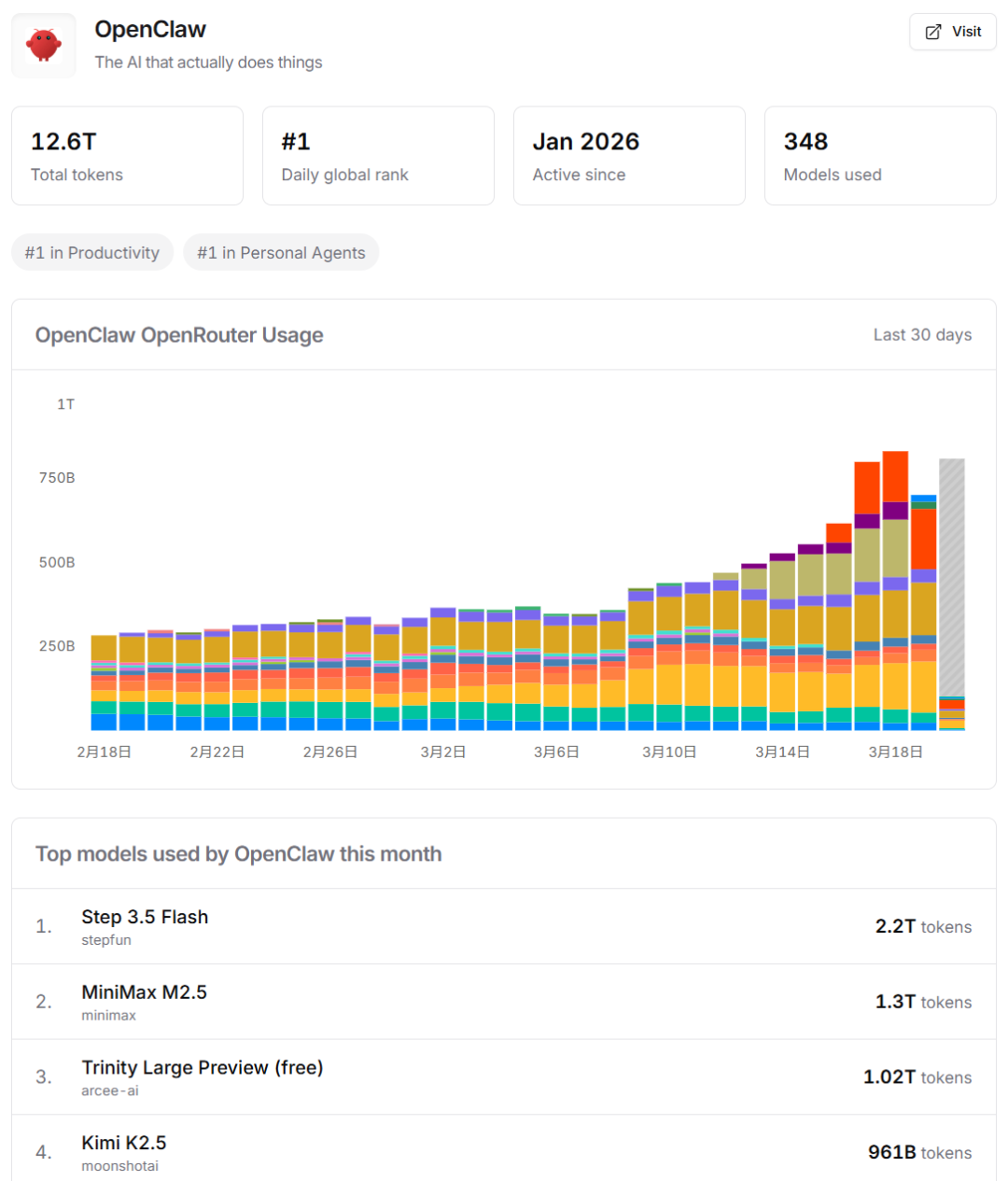Click the 2月18日 bar in chart
The image size is (1008, 1181).
click(x=104, y=682)
